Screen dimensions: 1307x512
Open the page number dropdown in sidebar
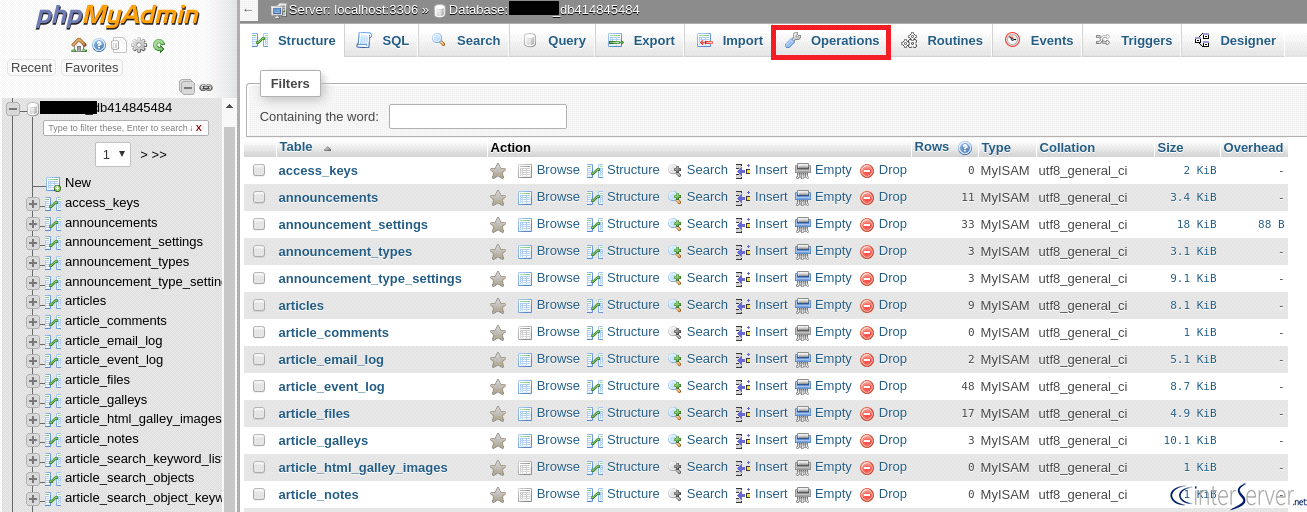113,154
